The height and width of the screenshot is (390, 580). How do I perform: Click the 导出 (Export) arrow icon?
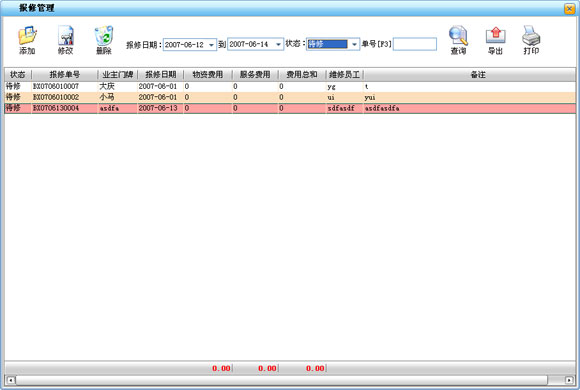(495, 35)
